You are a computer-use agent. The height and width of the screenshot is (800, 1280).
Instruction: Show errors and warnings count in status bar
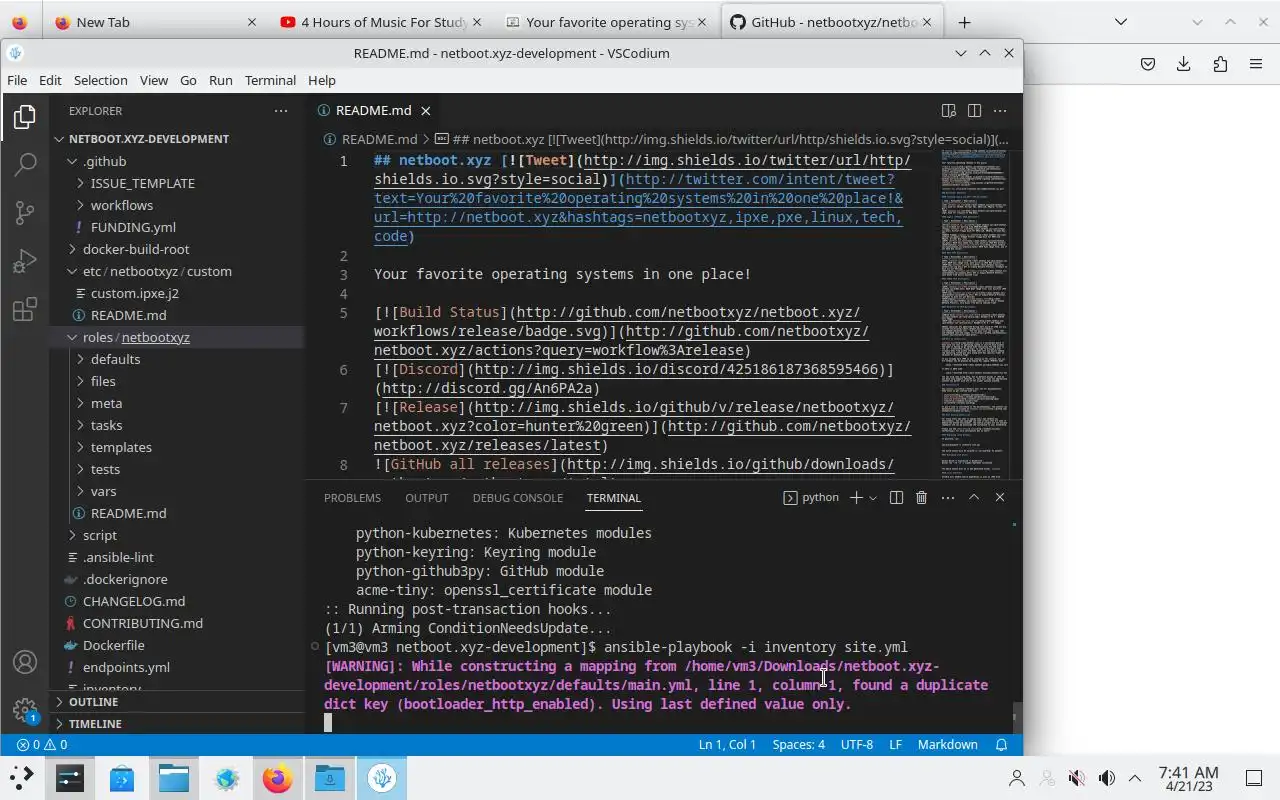pos(42,745)
